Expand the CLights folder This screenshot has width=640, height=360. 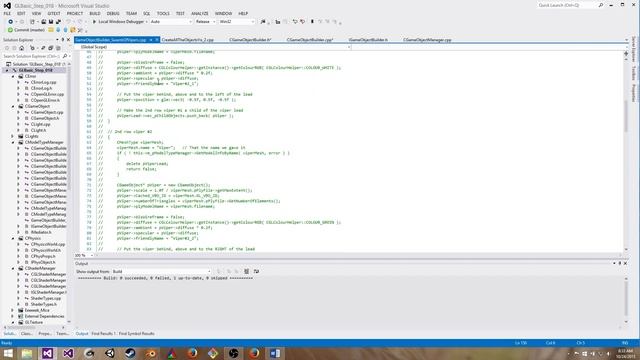(13, 136)
